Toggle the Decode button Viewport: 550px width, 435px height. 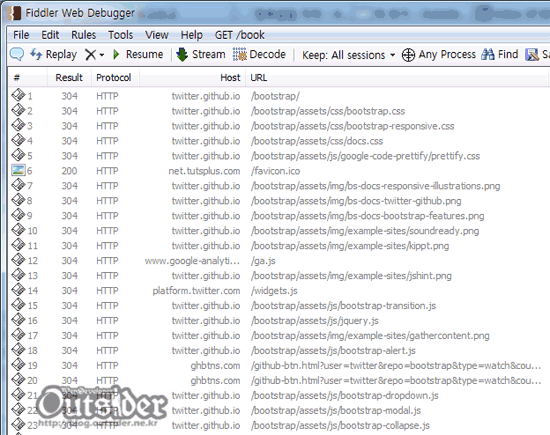[x=259, y=54]
